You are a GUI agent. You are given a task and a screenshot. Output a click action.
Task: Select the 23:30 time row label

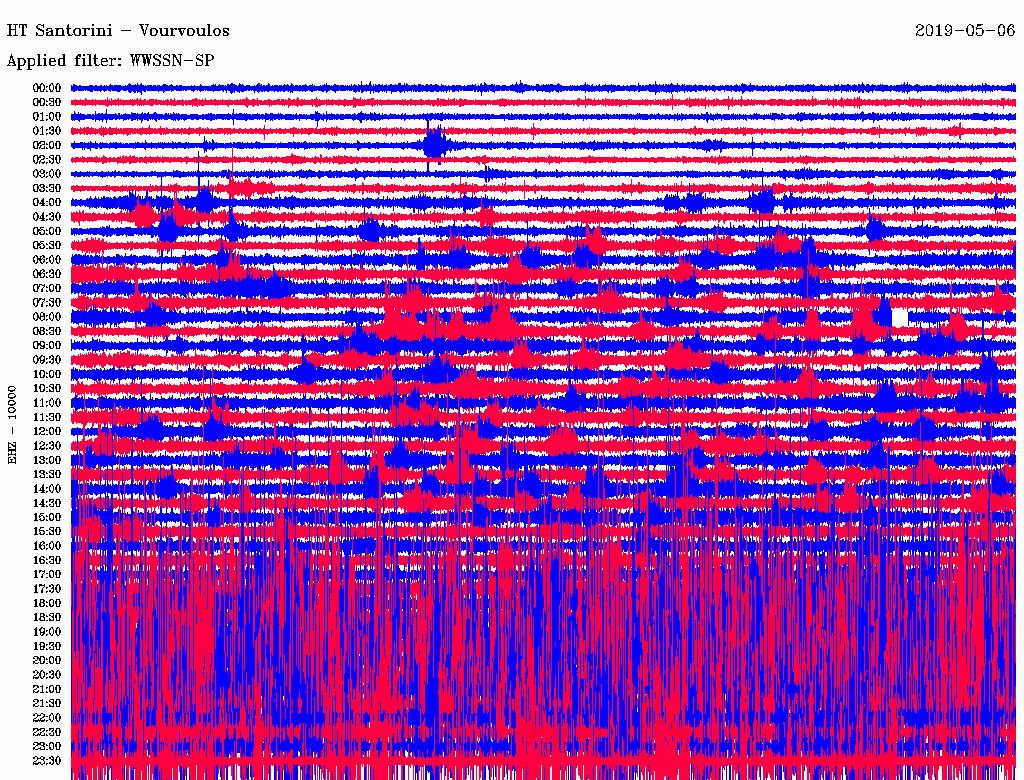47,760
